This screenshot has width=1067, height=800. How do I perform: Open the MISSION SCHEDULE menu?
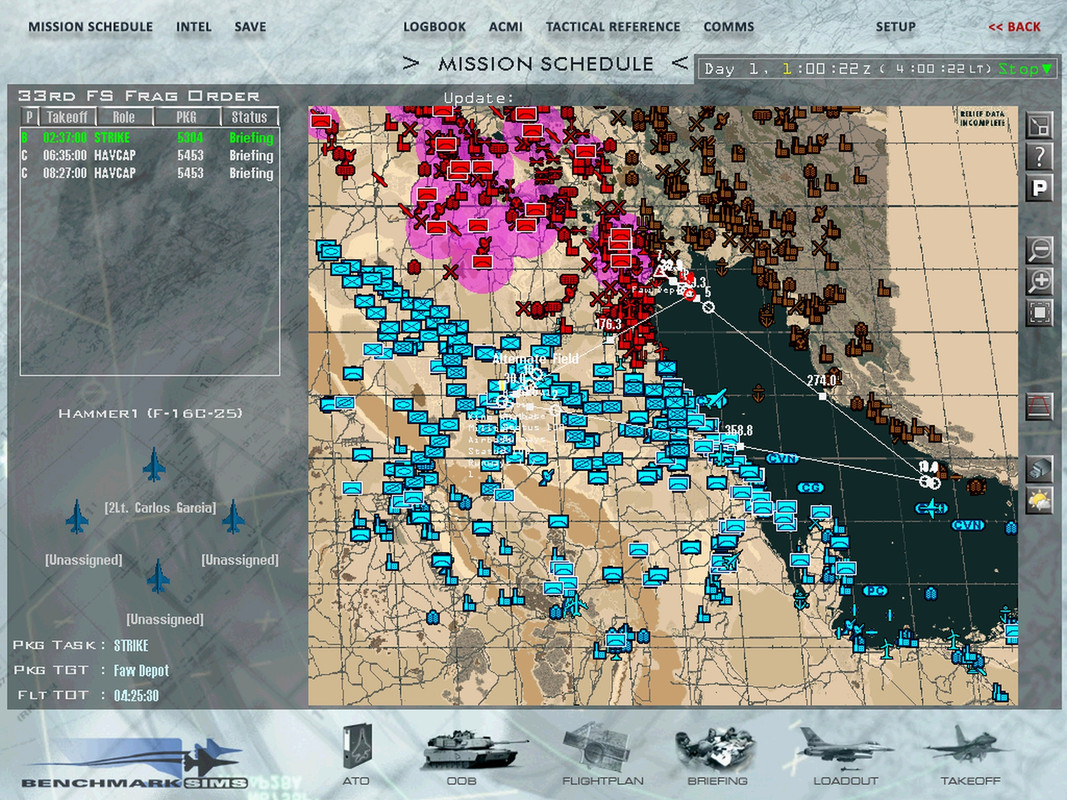(91, 27)
